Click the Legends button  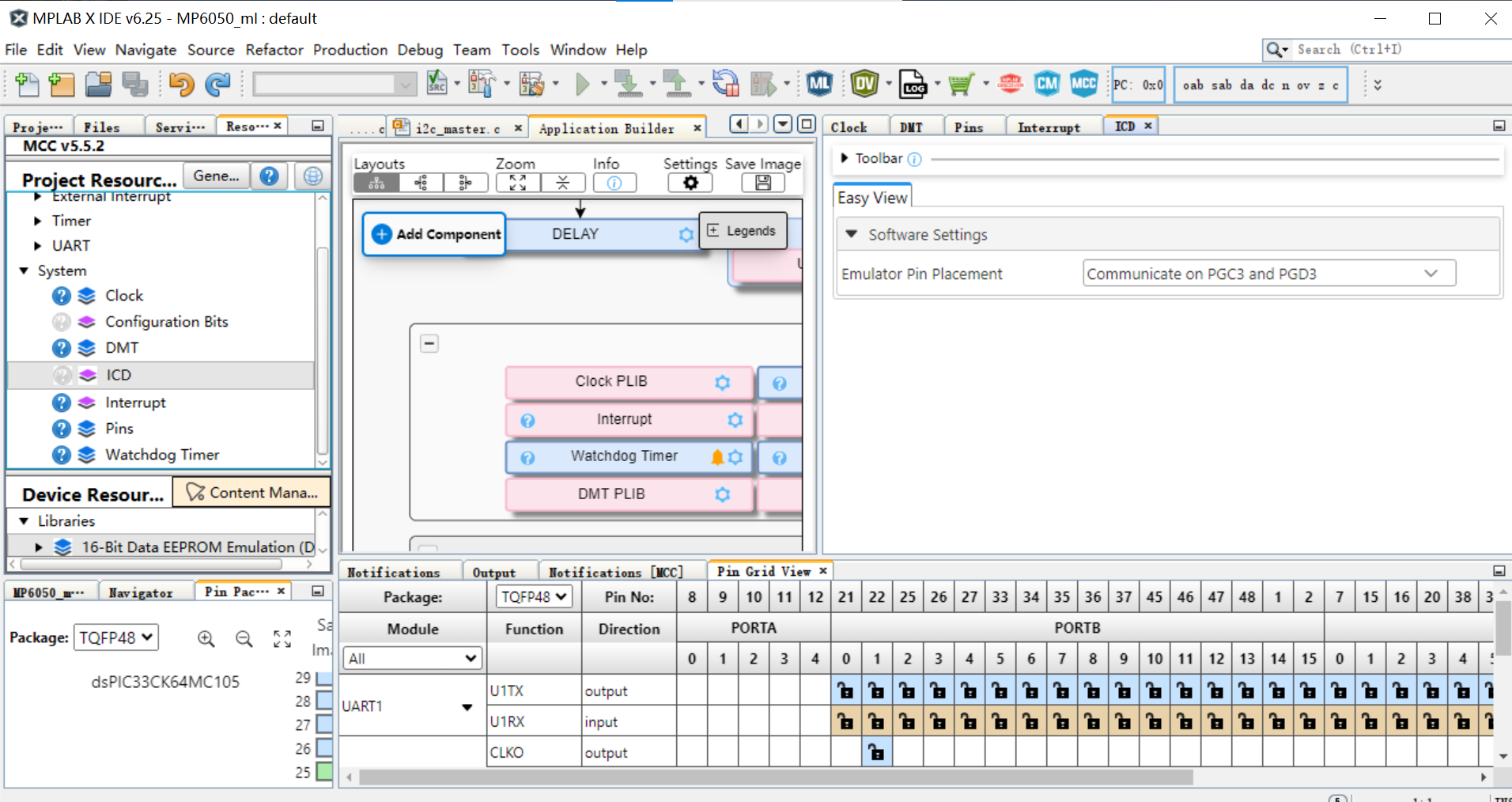743,231
